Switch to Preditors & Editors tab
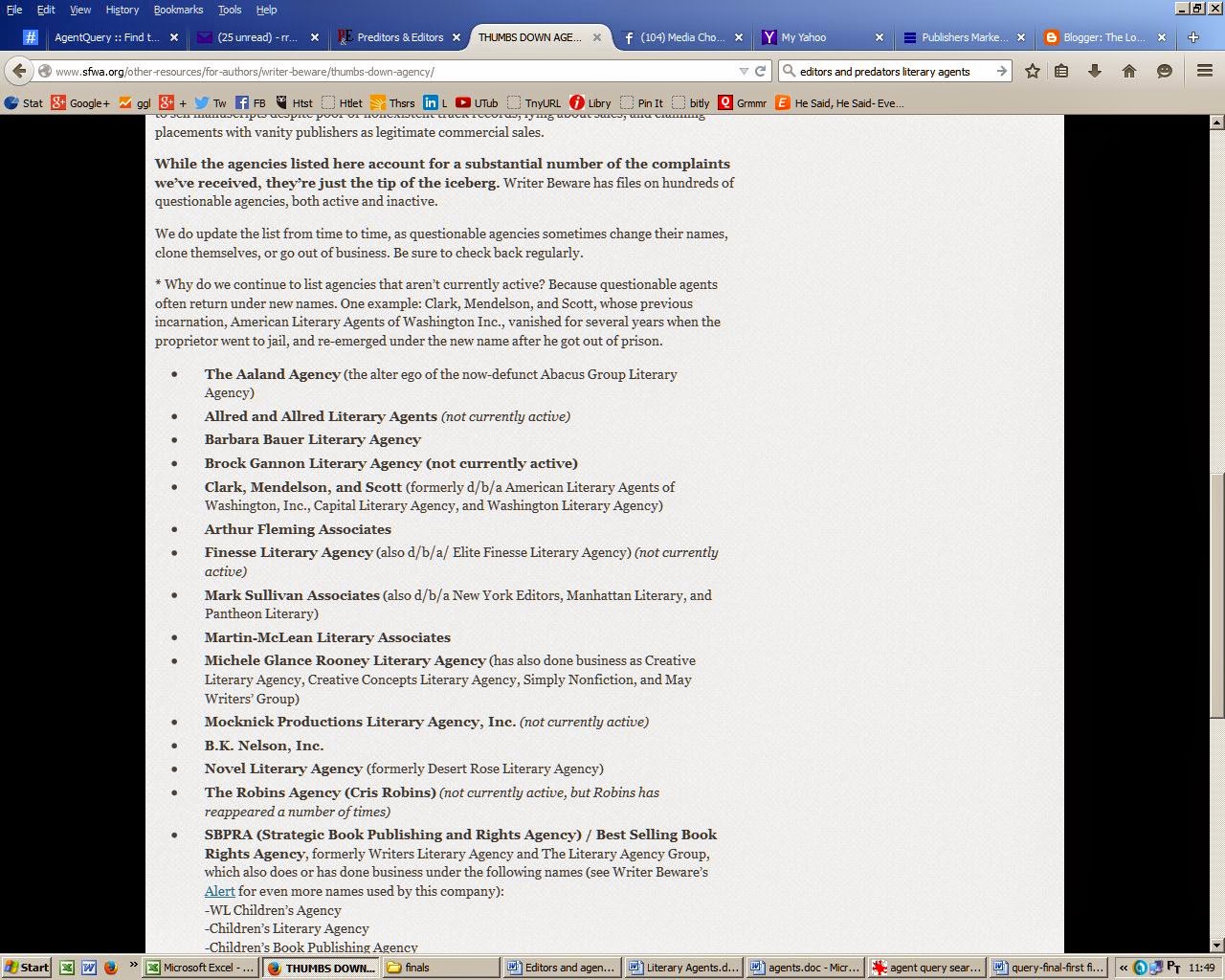 (399, 37)
